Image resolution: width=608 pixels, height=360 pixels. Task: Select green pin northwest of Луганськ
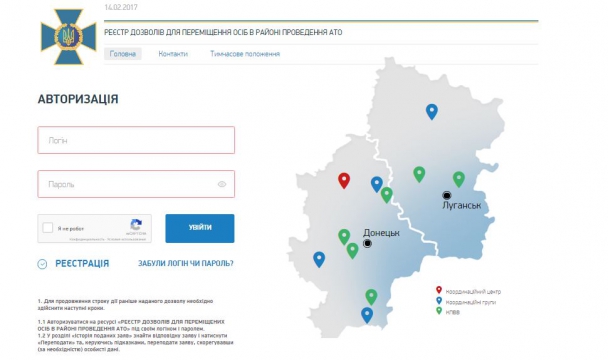tap(419, 174)
